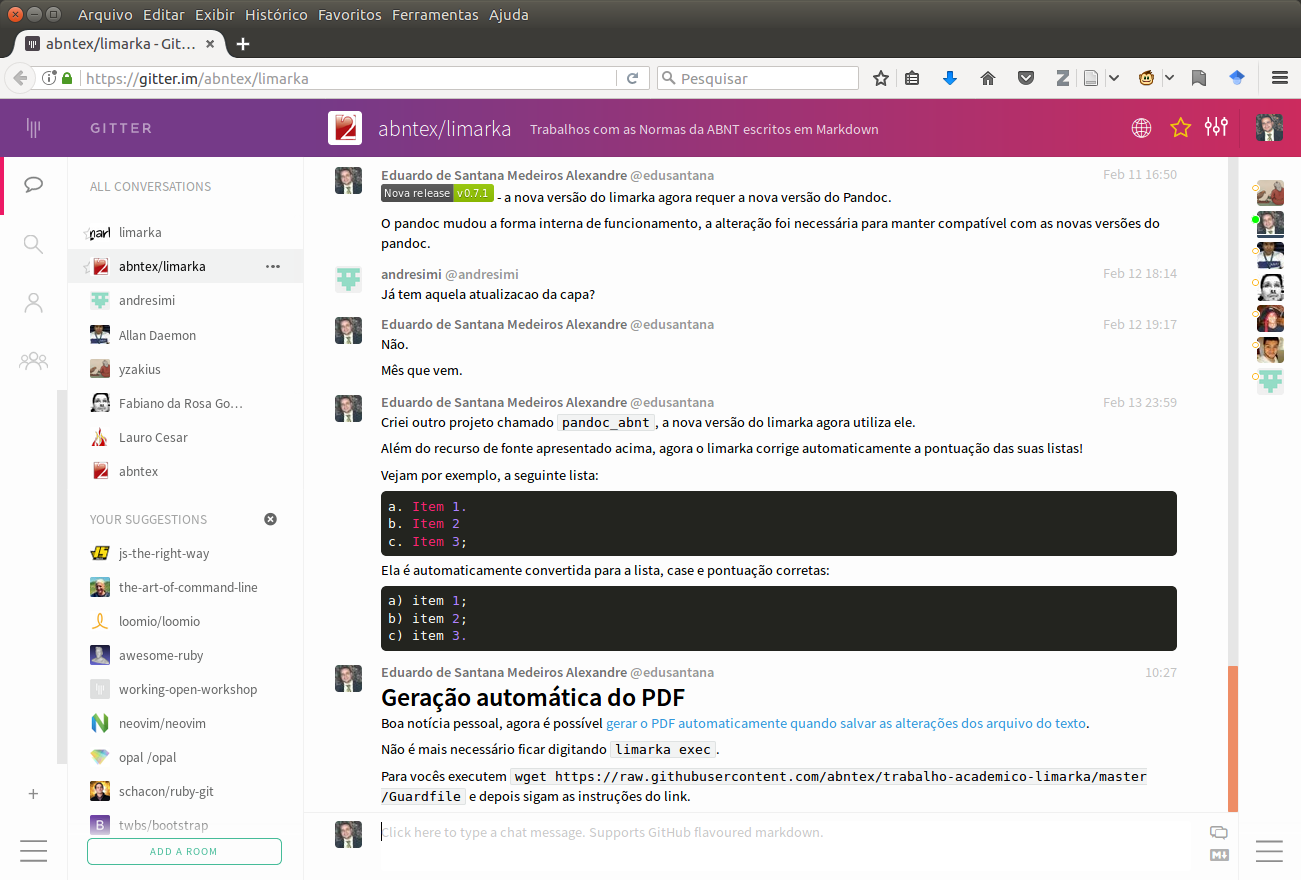This screenshot has width=1301, height=880.
Task: Open the Ajuda menu
Action: (509, 15)
